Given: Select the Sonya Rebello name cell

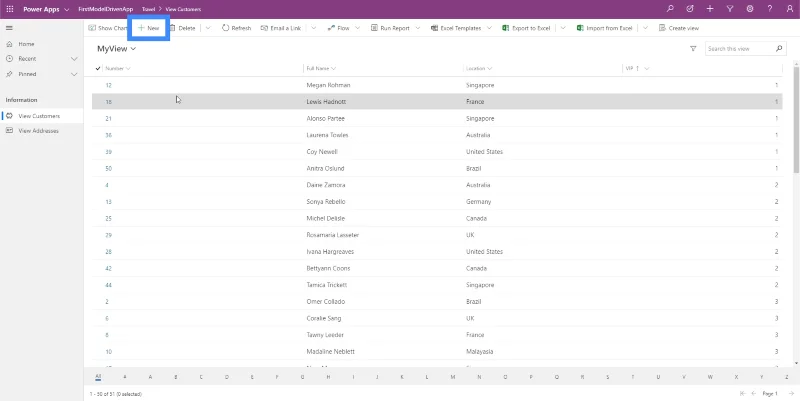Looking at the screenshot, I should pos(326,202).
